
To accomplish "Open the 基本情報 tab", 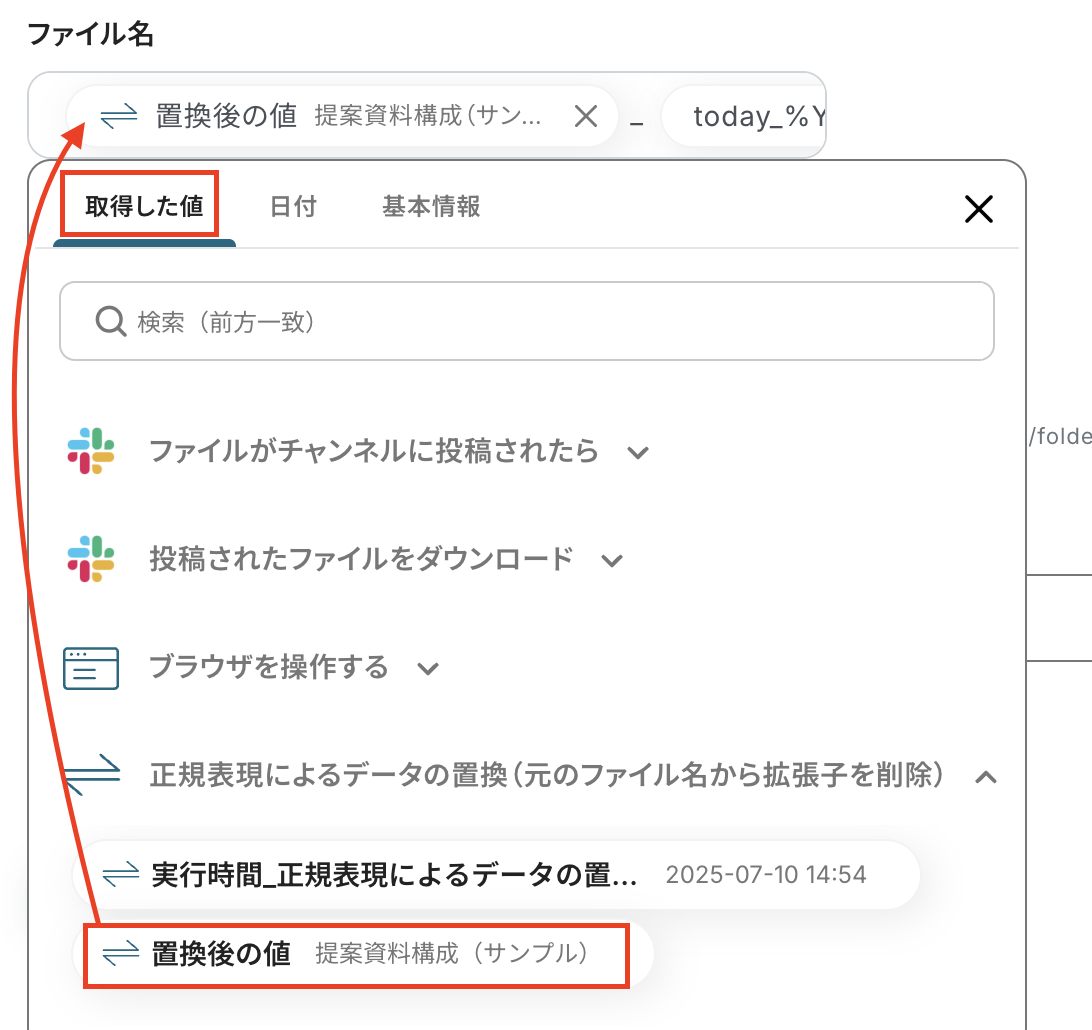I will (x=431, y=206).
